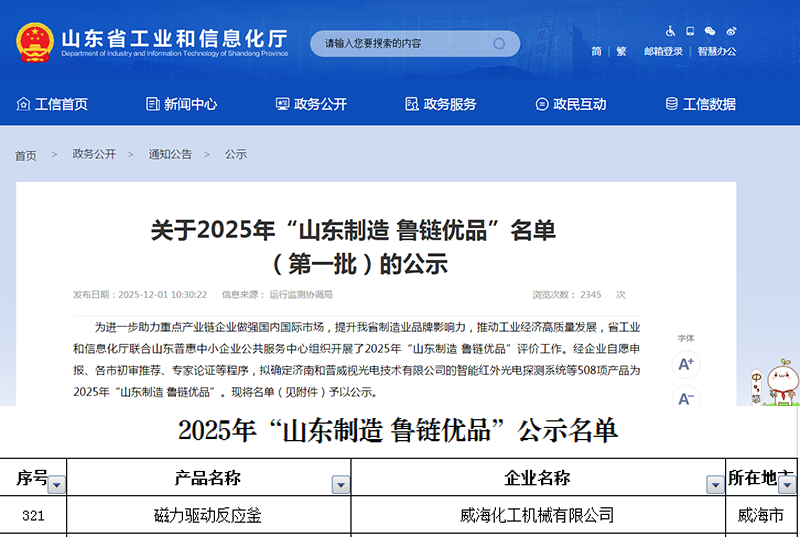800x537 pixels.
Task: Click the WeChat icon in header
Action: [x=710, y=31]
